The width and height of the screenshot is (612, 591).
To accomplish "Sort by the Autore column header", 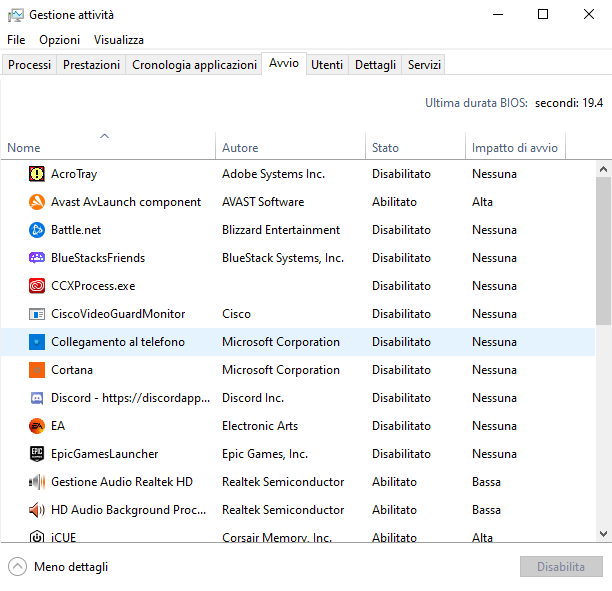I will coord(290,145).
